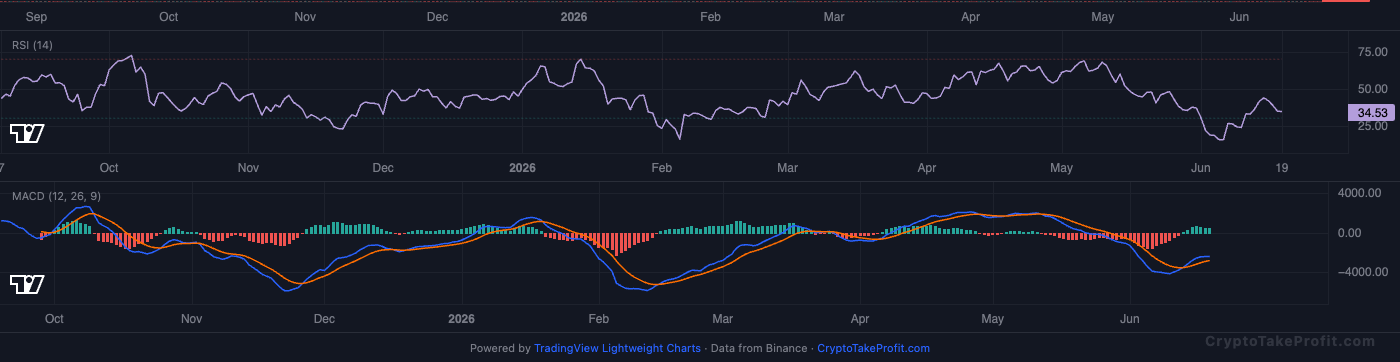This screenshot has height=362, width=1400.
Task: Click the Data from Binance footer text
Action: coord(758,349)
